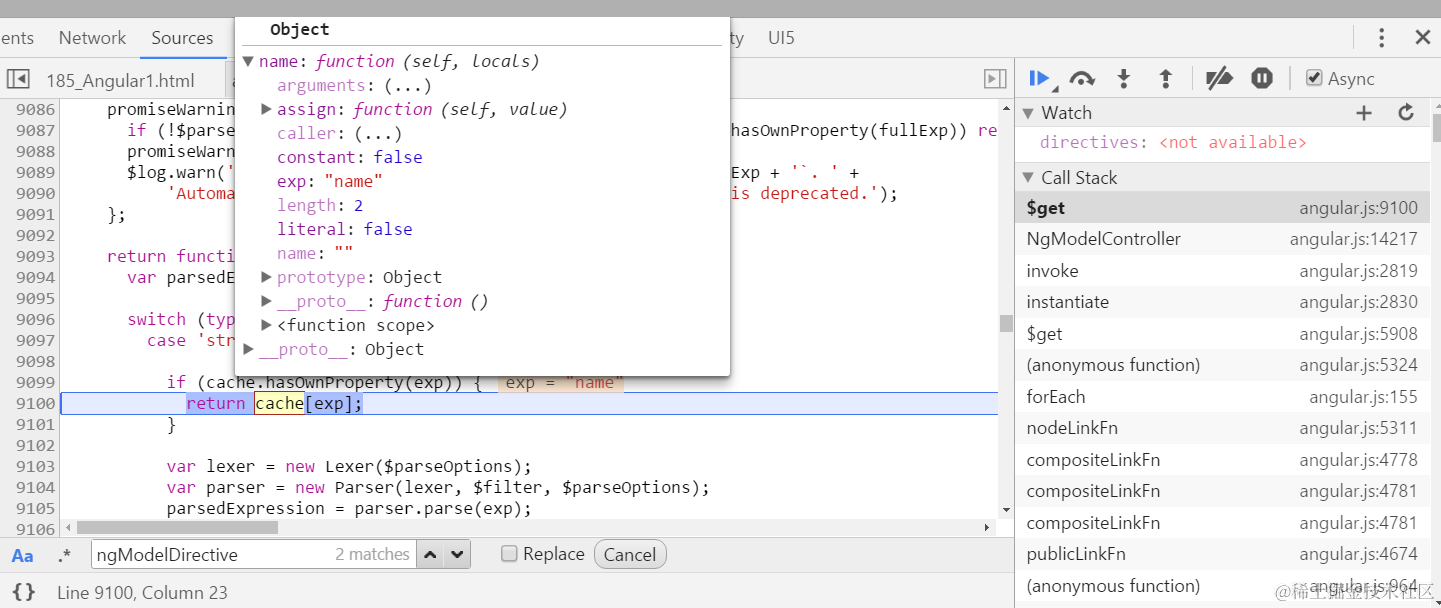Expand the prototype: Object entry
This screenshot has width=1441, height=608.
click(x=266, y=278)
